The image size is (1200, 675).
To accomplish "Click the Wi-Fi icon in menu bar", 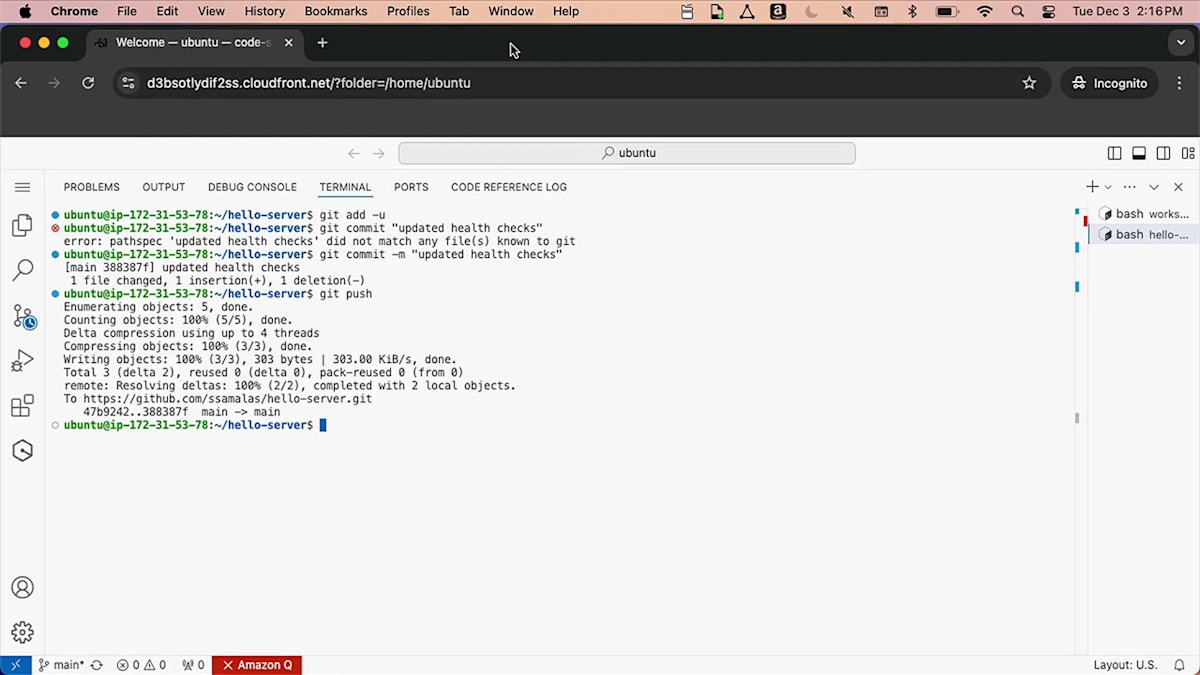I will coord(985,11).
